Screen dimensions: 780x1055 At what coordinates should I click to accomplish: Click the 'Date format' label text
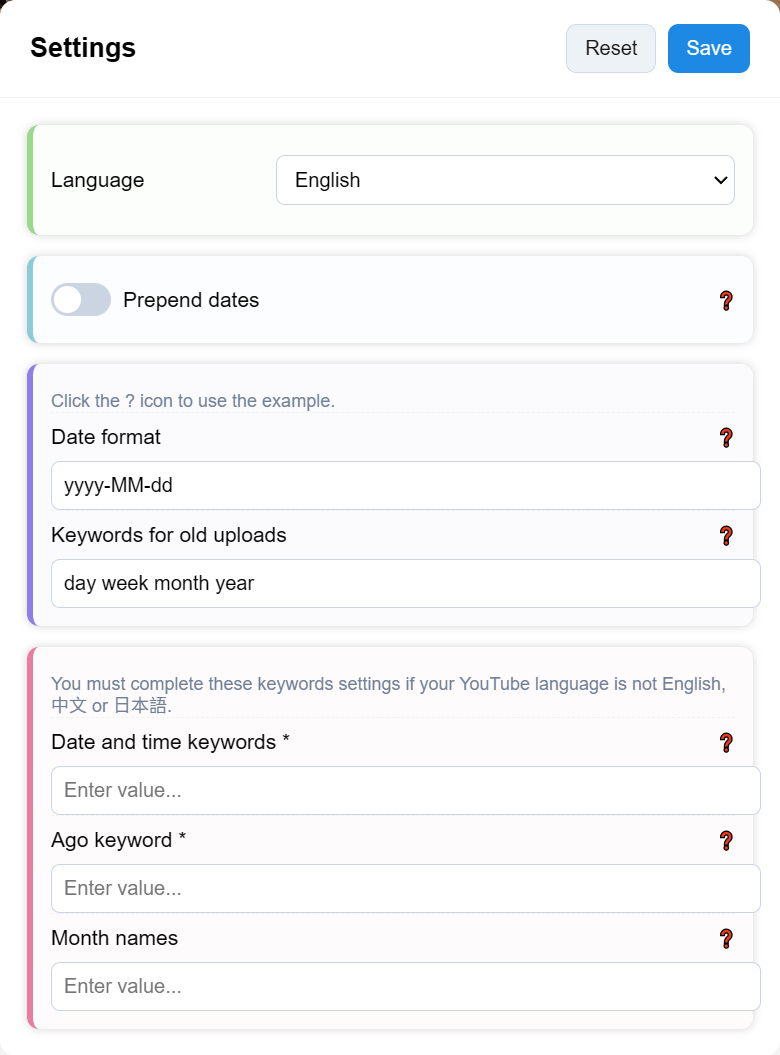click(106, 437)
